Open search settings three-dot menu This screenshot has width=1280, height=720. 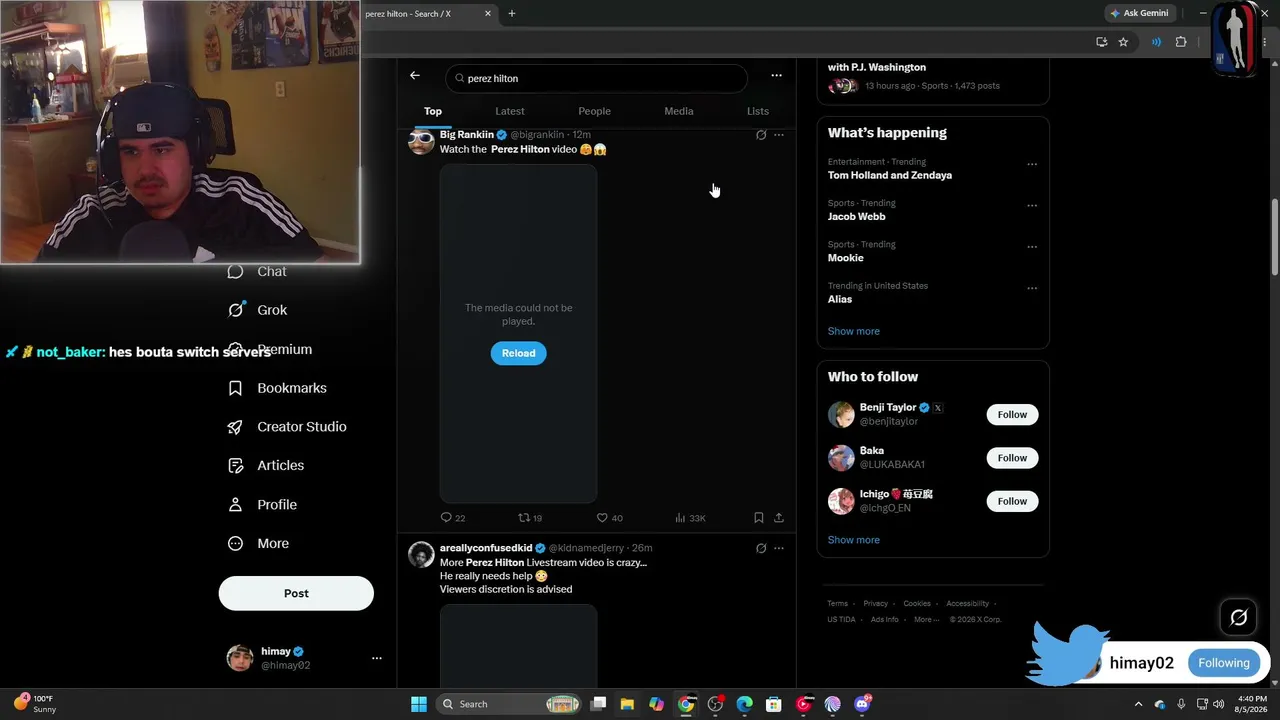[x=776, y=76]
